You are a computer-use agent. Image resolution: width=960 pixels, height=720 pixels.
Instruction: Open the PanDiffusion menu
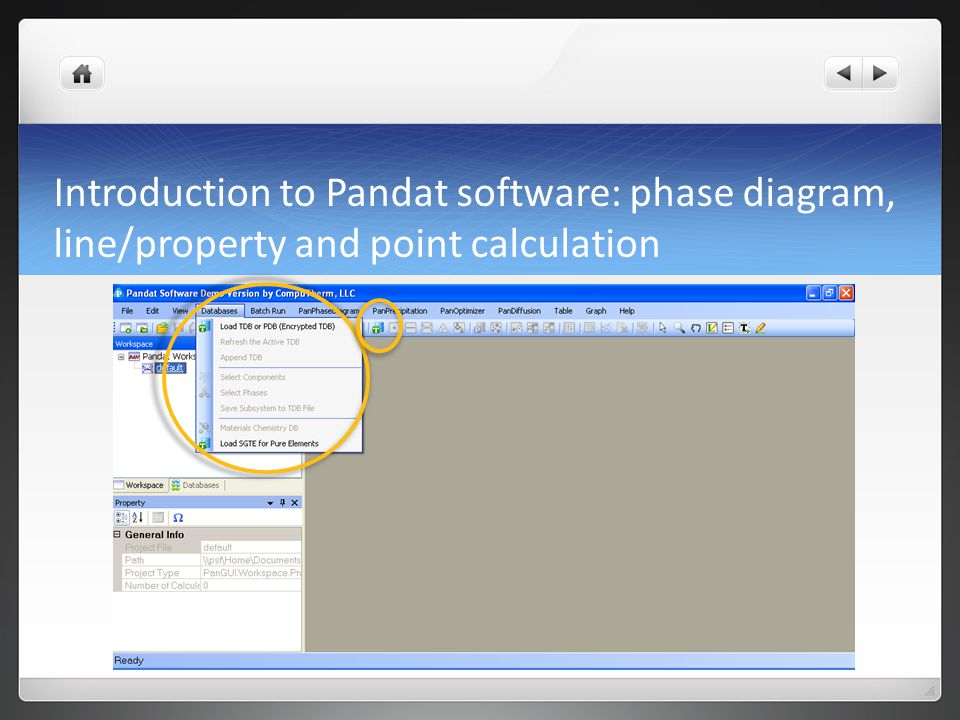click(x=519, y=311)
